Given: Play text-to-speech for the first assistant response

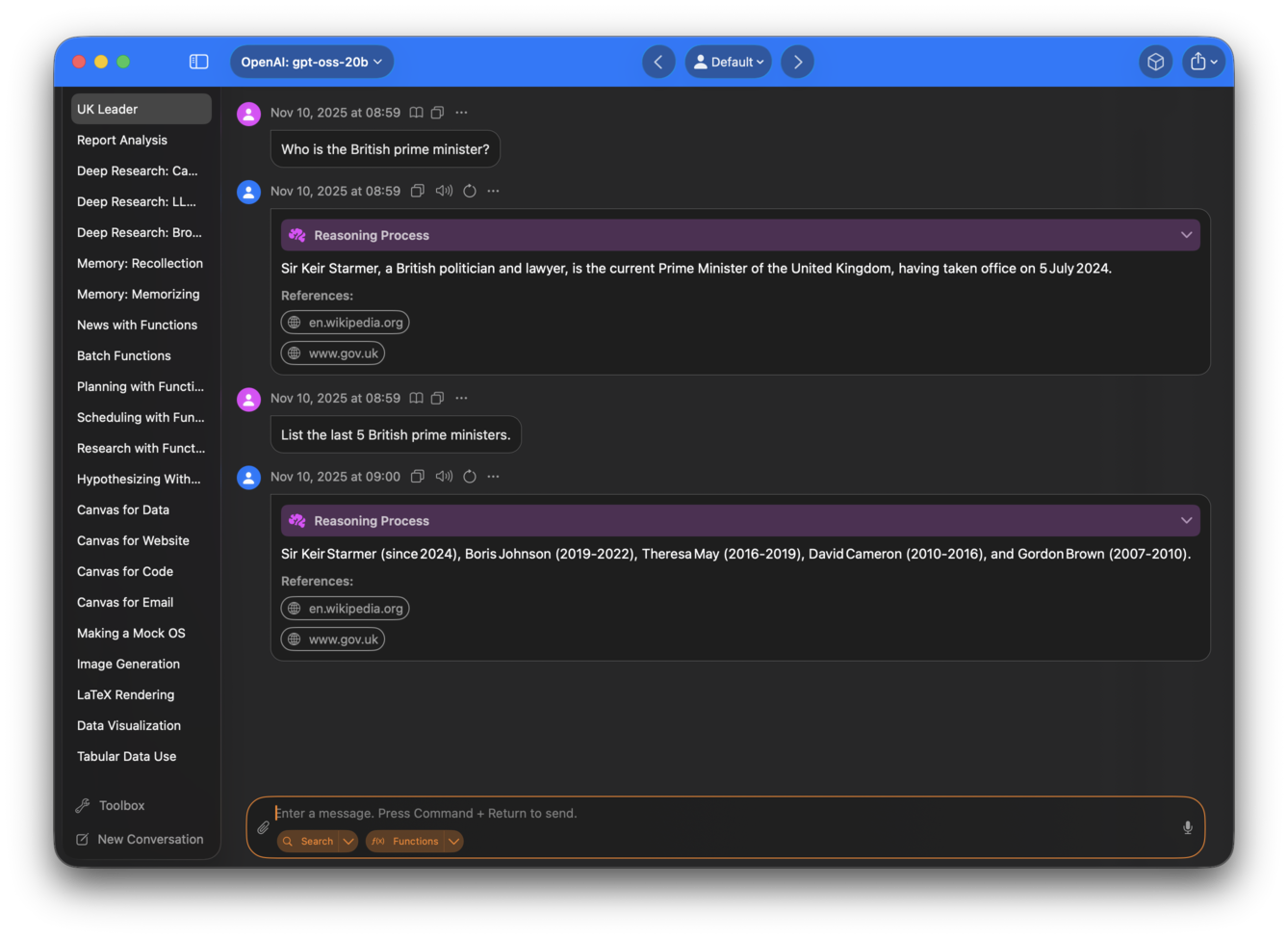Looking at the screenshot, I should 444,191.
